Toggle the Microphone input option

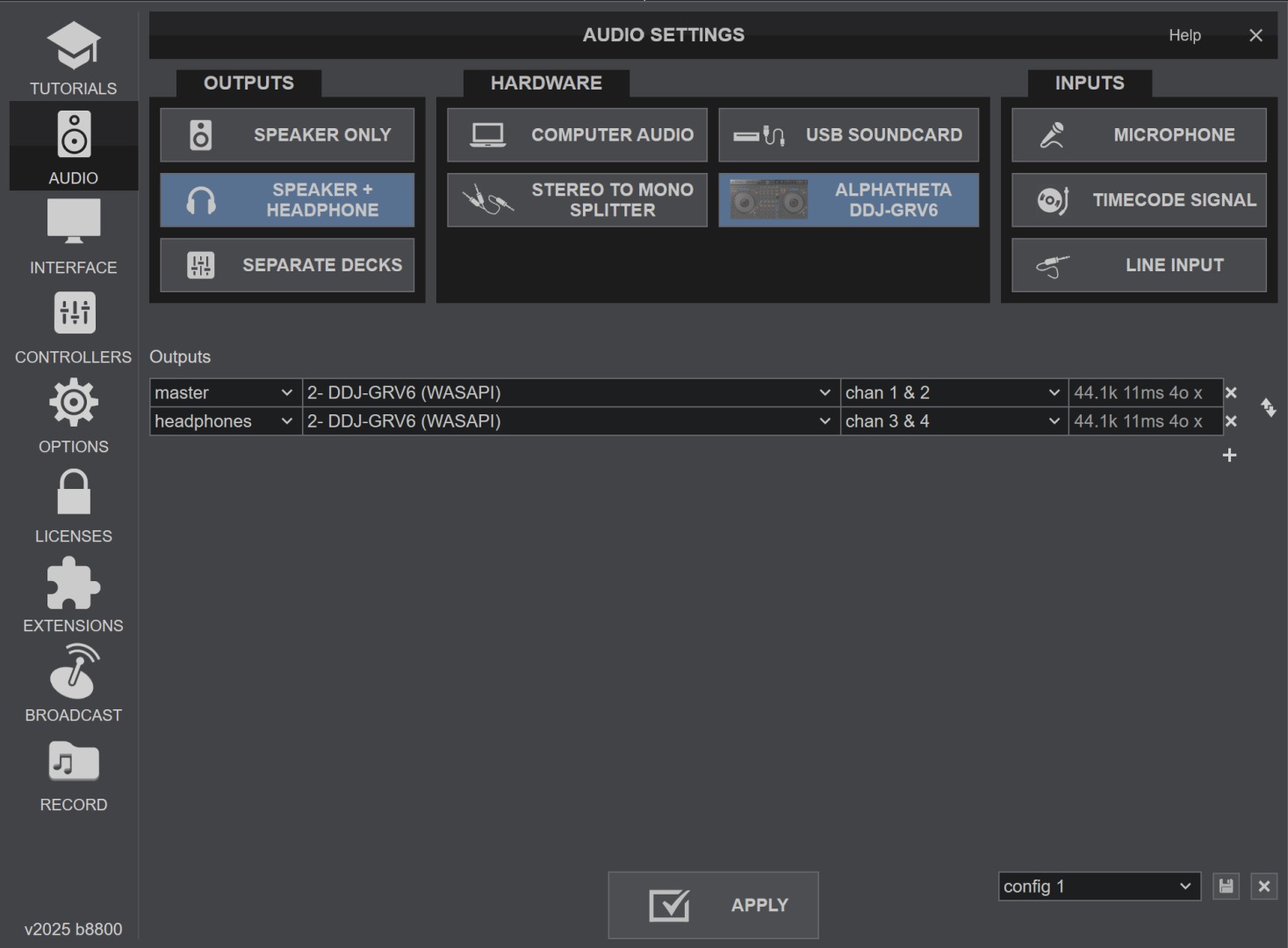tap(1139, 135)
